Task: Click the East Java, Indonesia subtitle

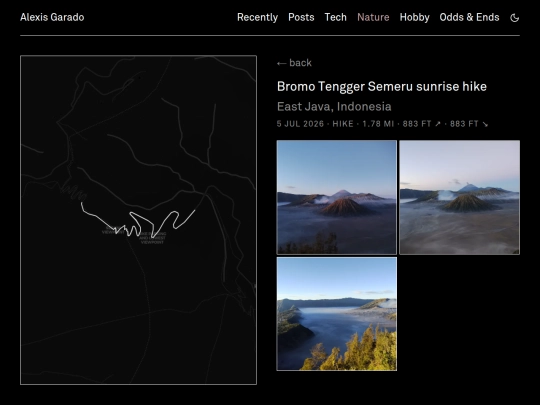Action: (x=334, y=107)
